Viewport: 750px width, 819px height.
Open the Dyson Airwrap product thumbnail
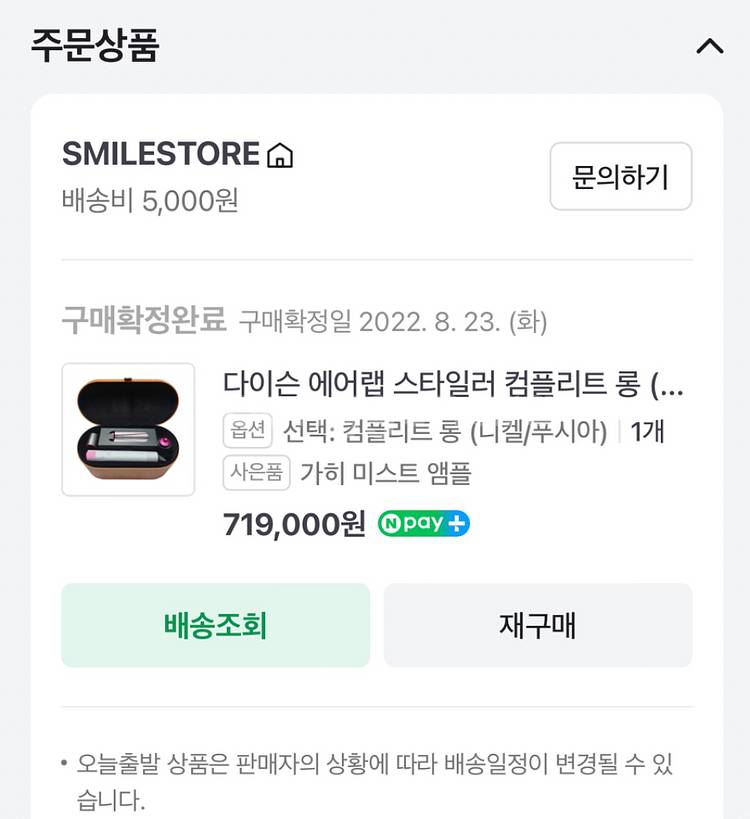coord(128,429)
